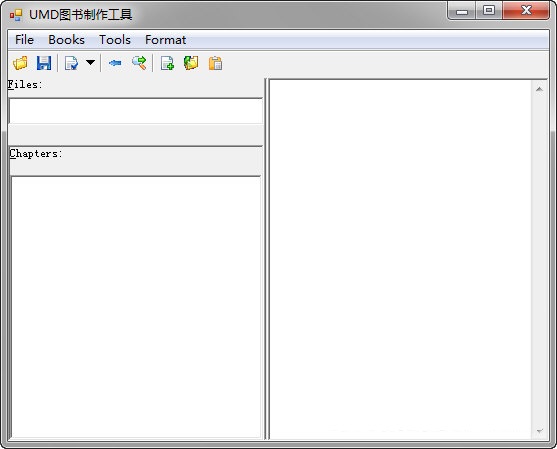Click the scrollbar up arrow
The height and width of the screenshot is (449, 557).
tap(539, 89)
